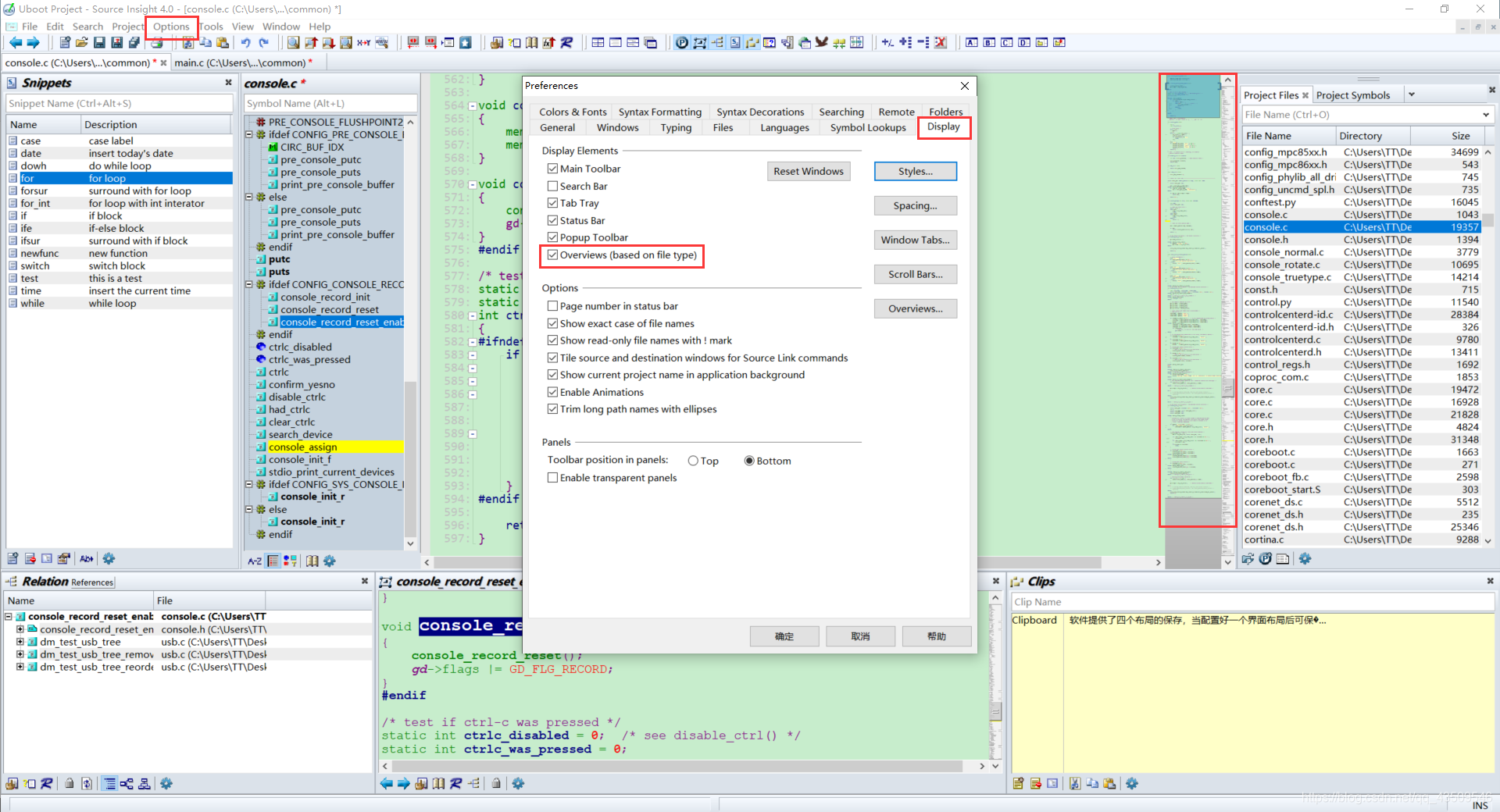Toggle the Popup Toolbar checkbox

(x=552, y=237)
